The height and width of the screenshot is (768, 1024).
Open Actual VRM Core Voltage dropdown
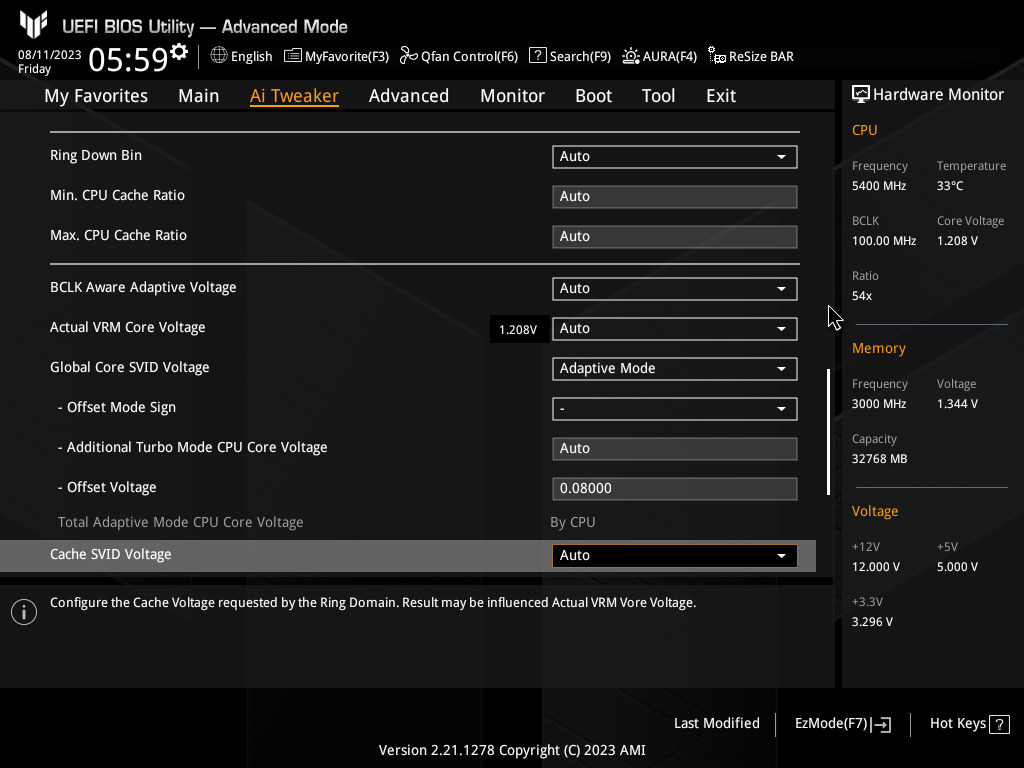(x=675, y=328)
